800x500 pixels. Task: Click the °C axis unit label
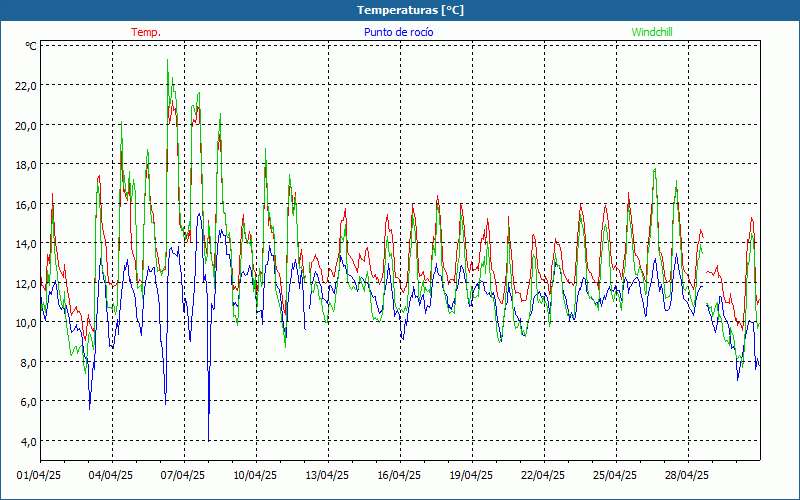tap(31, 46)
